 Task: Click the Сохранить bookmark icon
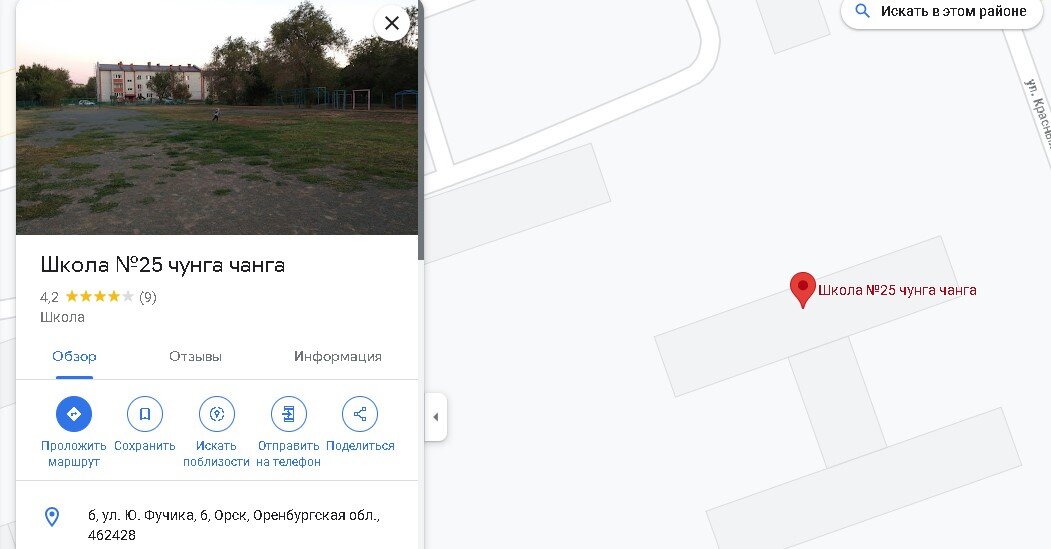(x=145, y=414)
